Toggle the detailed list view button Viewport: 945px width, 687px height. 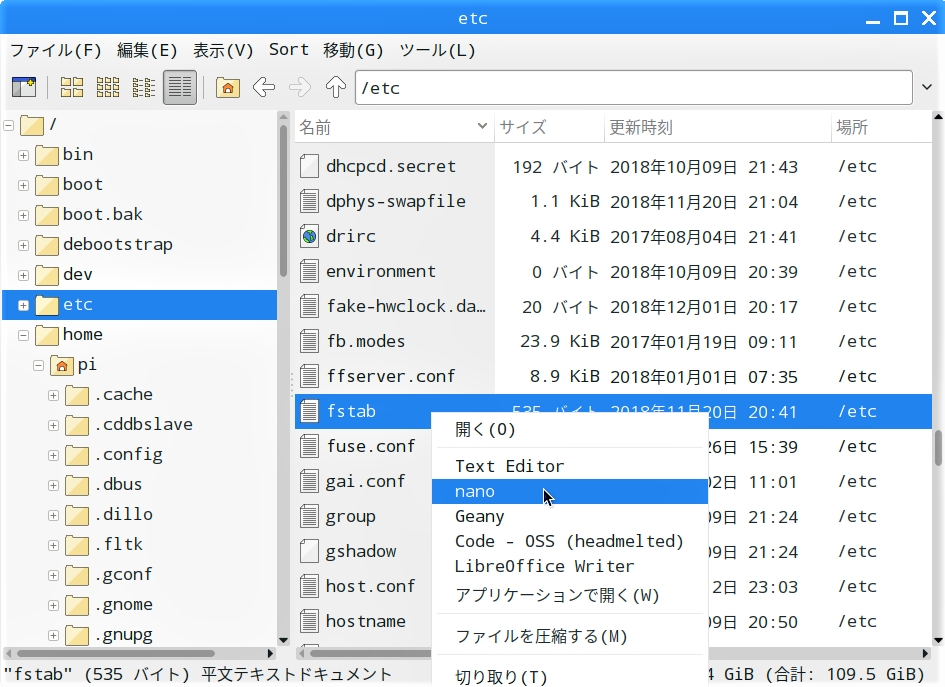[x=180, y=87]
